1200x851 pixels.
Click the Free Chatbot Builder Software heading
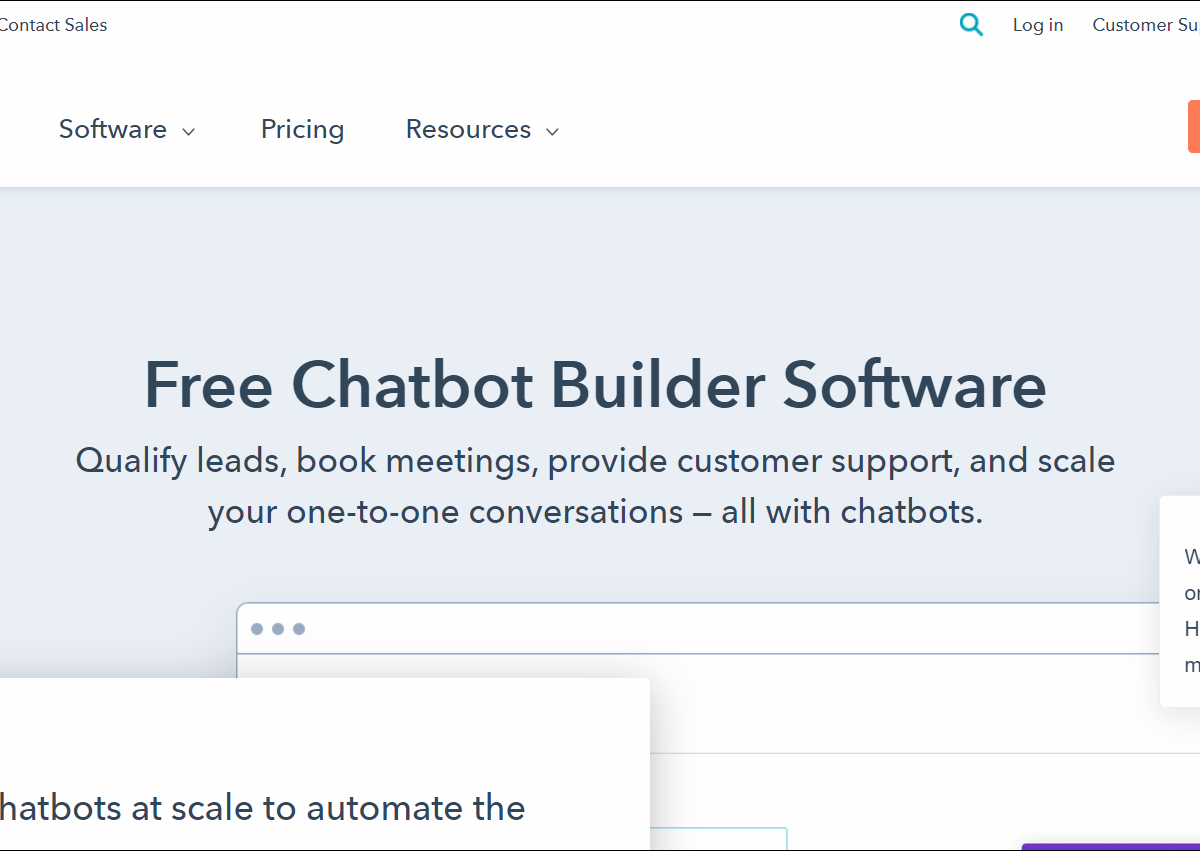tap(595, 385)
